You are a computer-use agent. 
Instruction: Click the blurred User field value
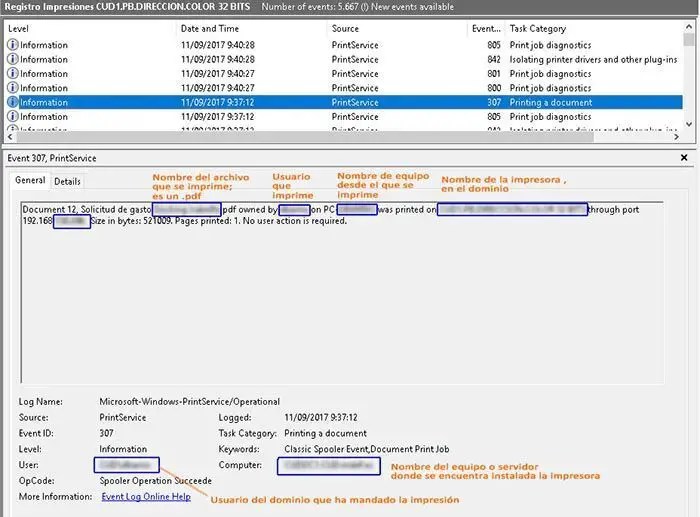127,465
